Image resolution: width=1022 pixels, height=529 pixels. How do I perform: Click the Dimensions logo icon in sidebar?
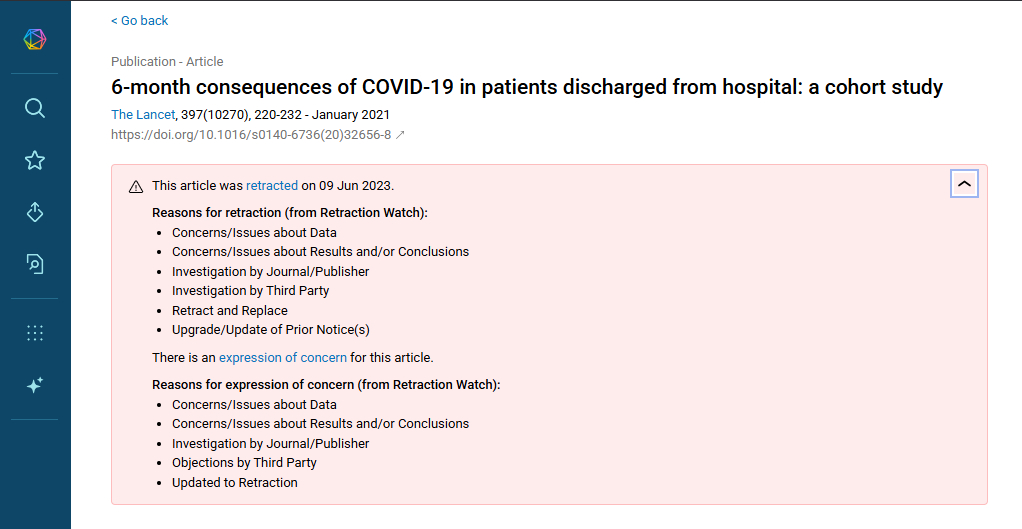[x=35, y=40]
